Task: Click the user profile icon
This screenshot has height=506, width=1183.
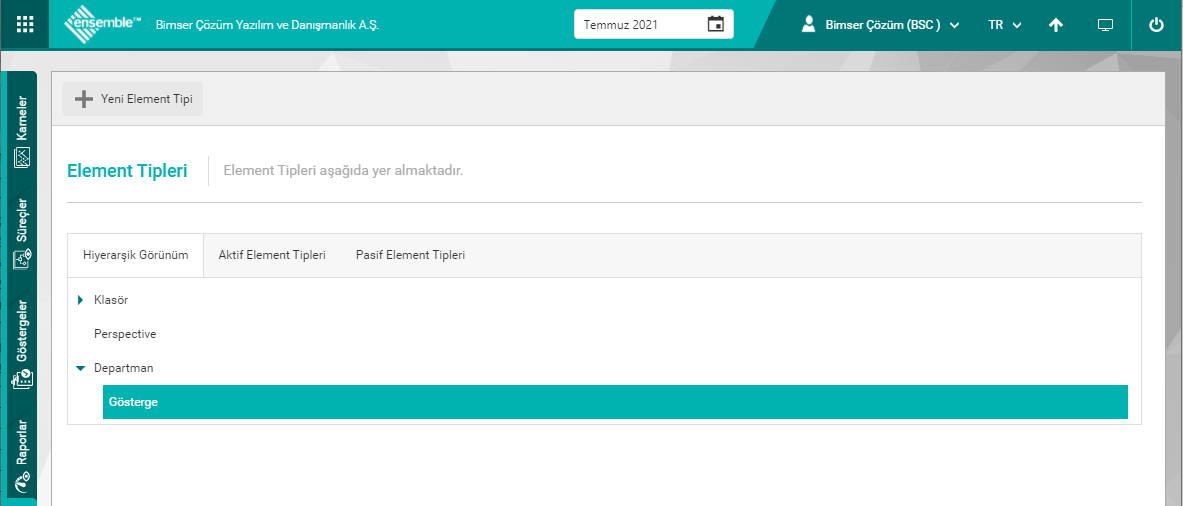Action: pos(809,24)
